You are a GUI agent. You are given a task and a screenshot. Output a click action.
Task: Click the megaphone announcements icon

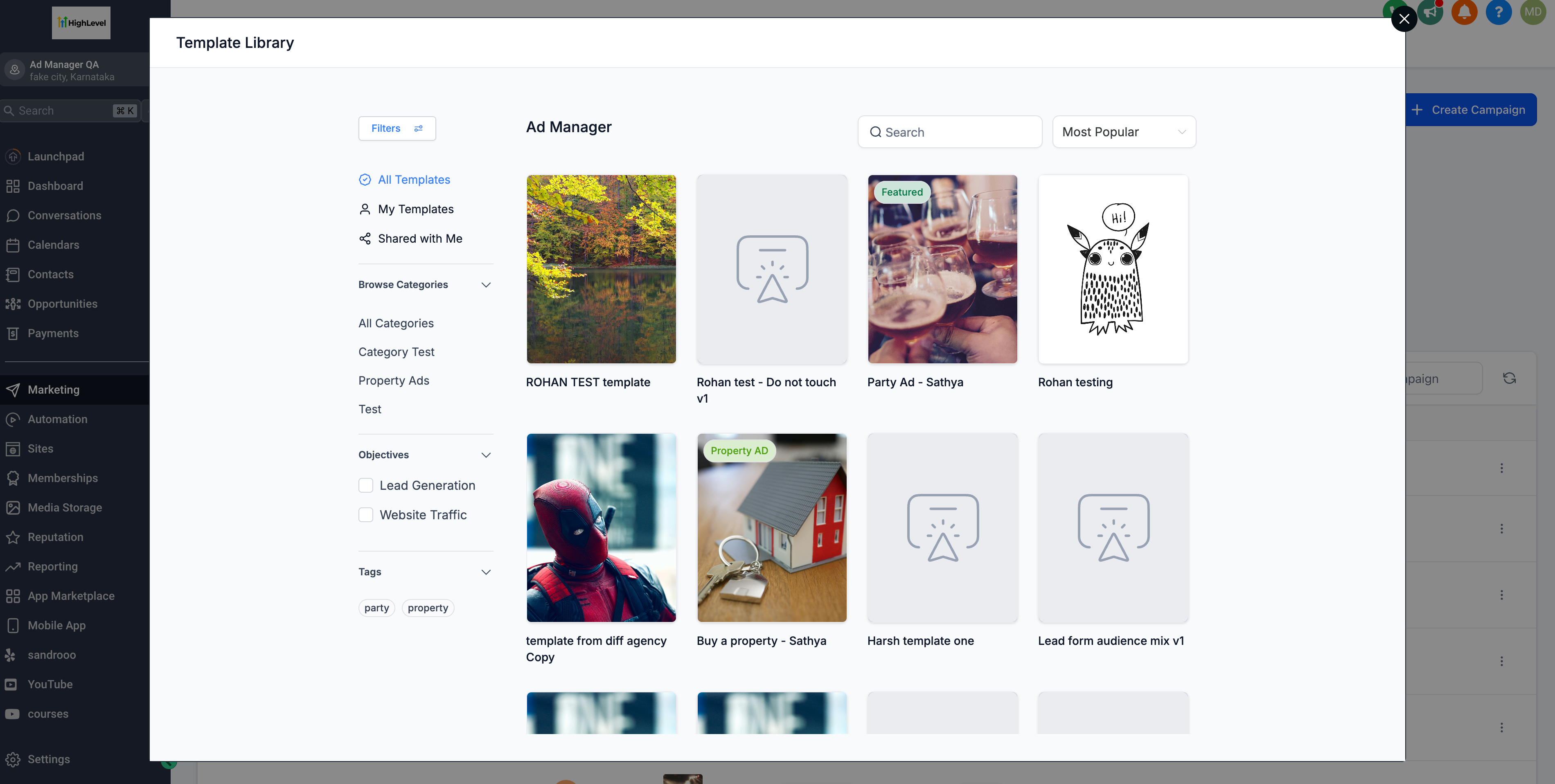click(x=1430, y=12)
